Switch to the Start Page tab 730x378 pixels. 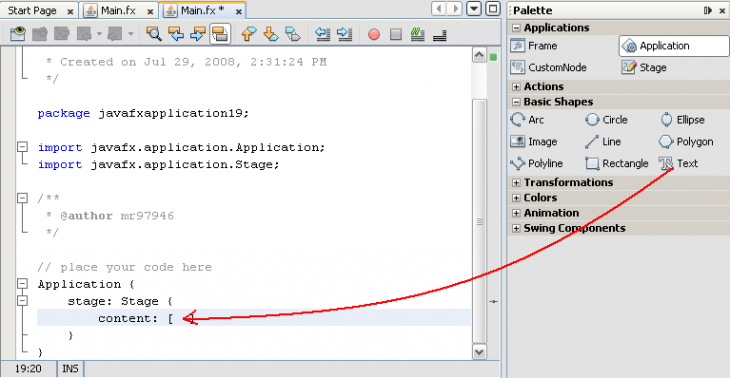coord(32,10)
